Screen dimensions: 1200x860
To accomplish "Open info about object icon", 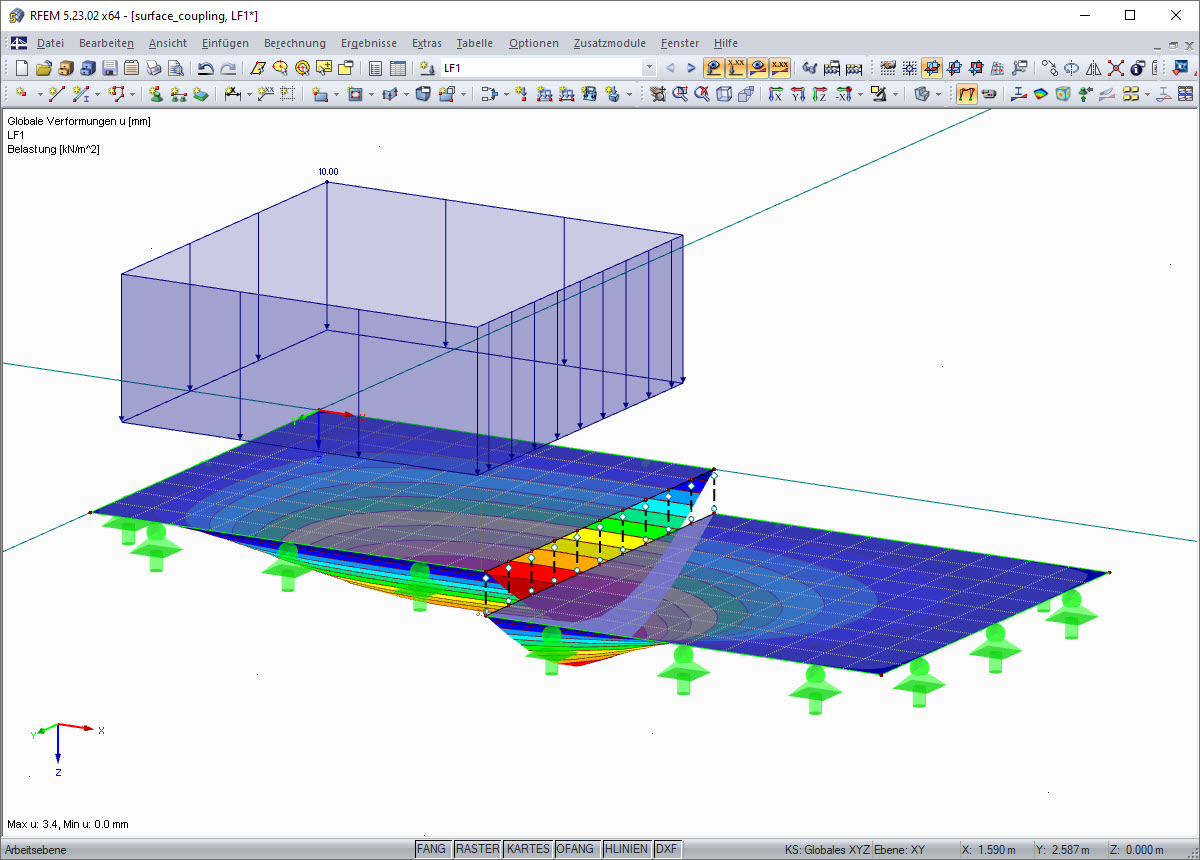I will (1137, 68).
